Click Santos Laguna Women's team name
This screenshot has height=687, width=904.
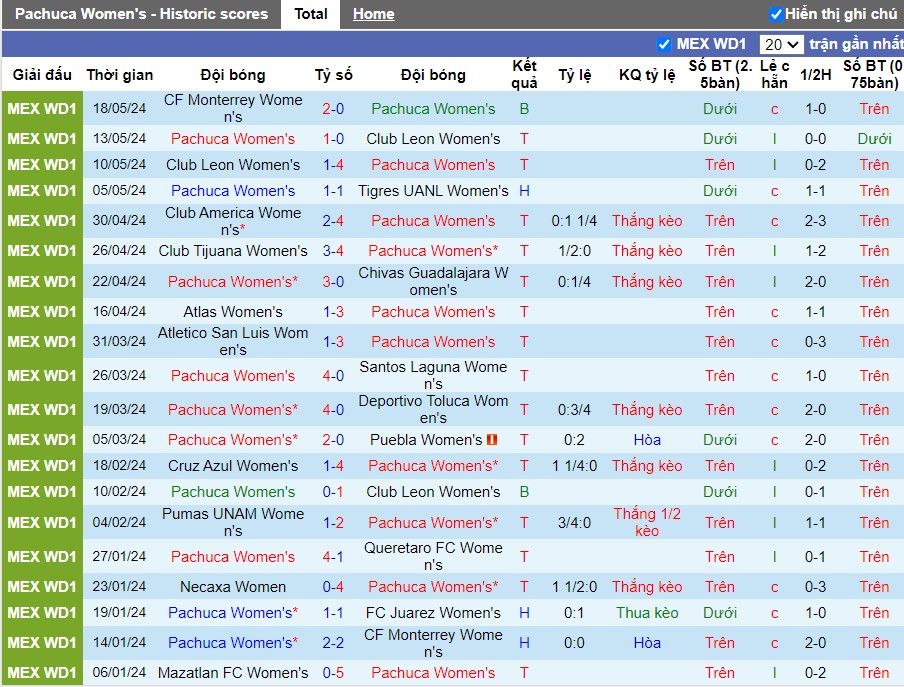point(433,375)
